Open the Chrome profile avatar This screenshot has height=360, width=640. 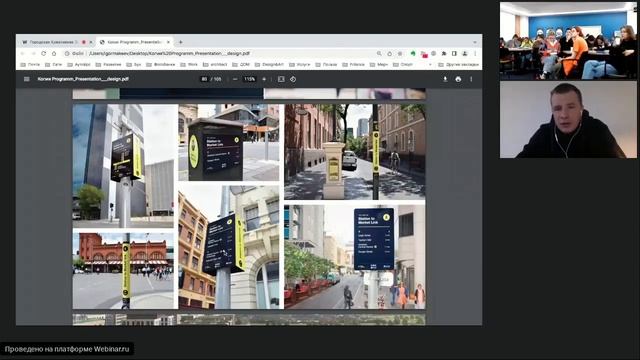465,53
